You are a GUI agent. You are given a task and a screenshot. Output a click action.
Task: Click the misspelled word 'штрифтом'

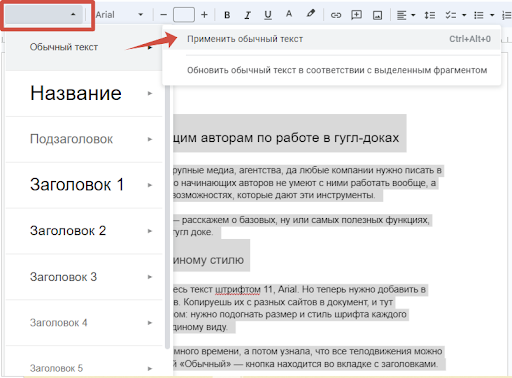tap(238, 289)
